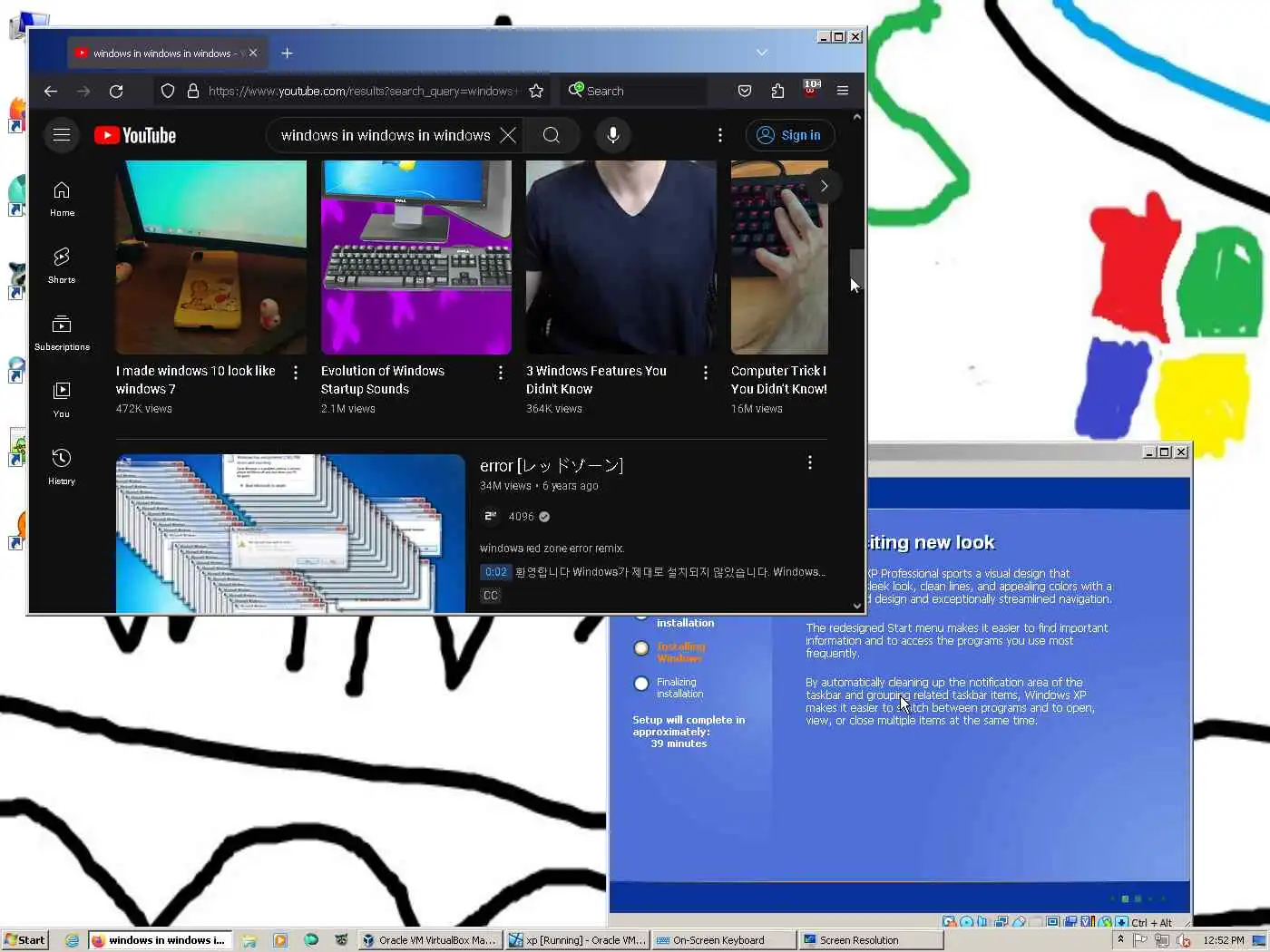
Task: Open Subscriptions in YouTube sidebar
Action: click(x=62, y=334)
